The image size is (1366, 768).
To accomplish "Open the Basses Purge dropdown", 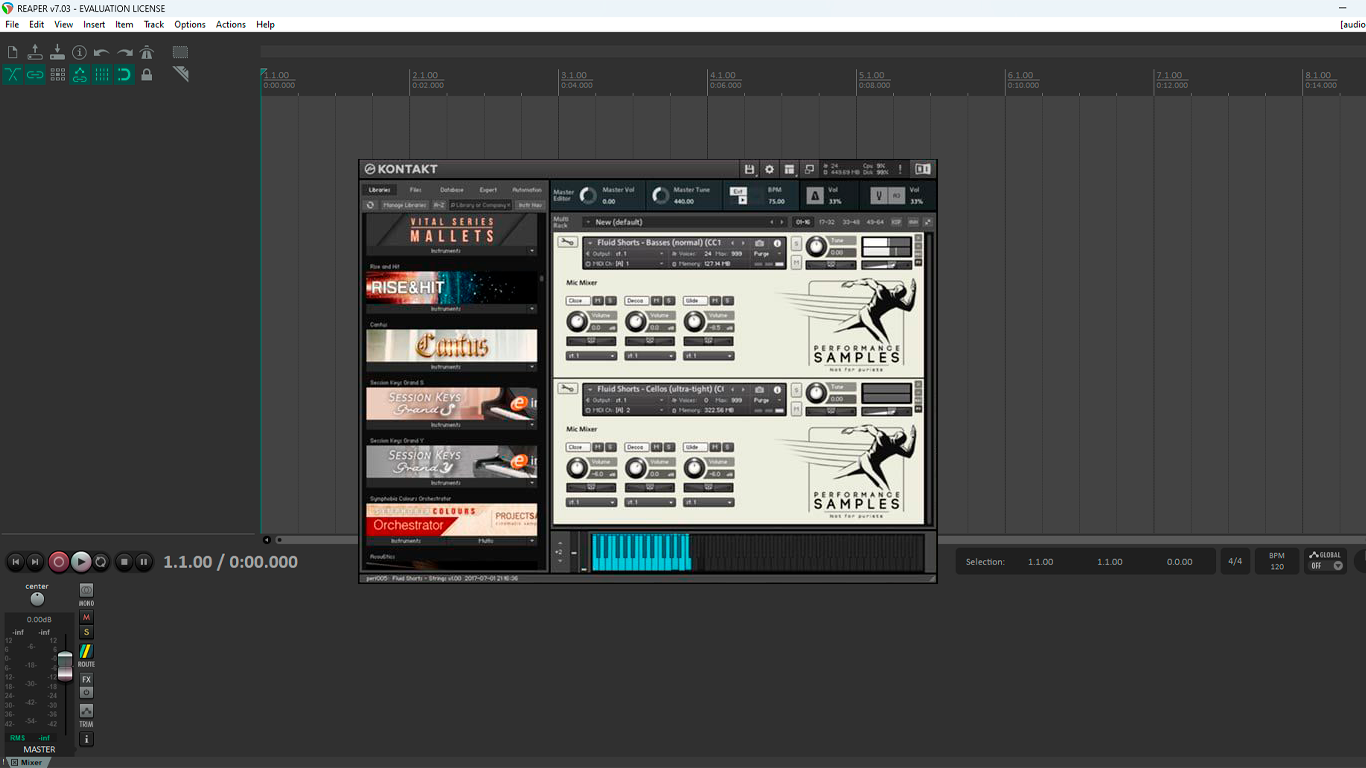I will (768, 254).
